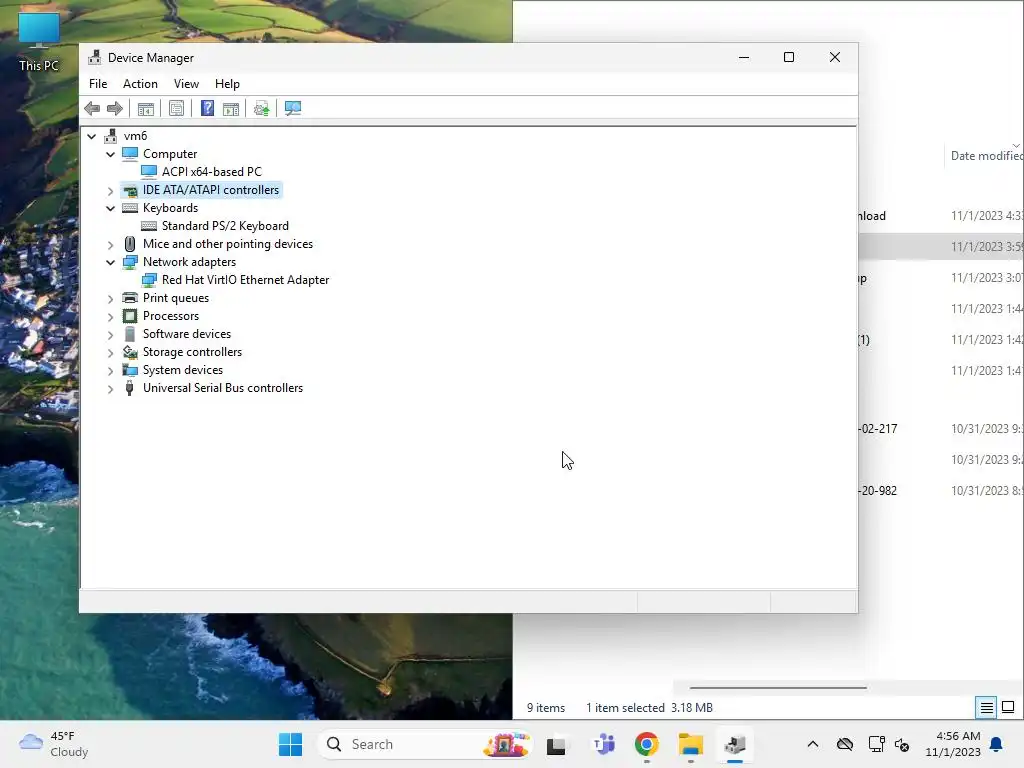
Task: Open This PC desktop icon
Action: coord(39,42)
